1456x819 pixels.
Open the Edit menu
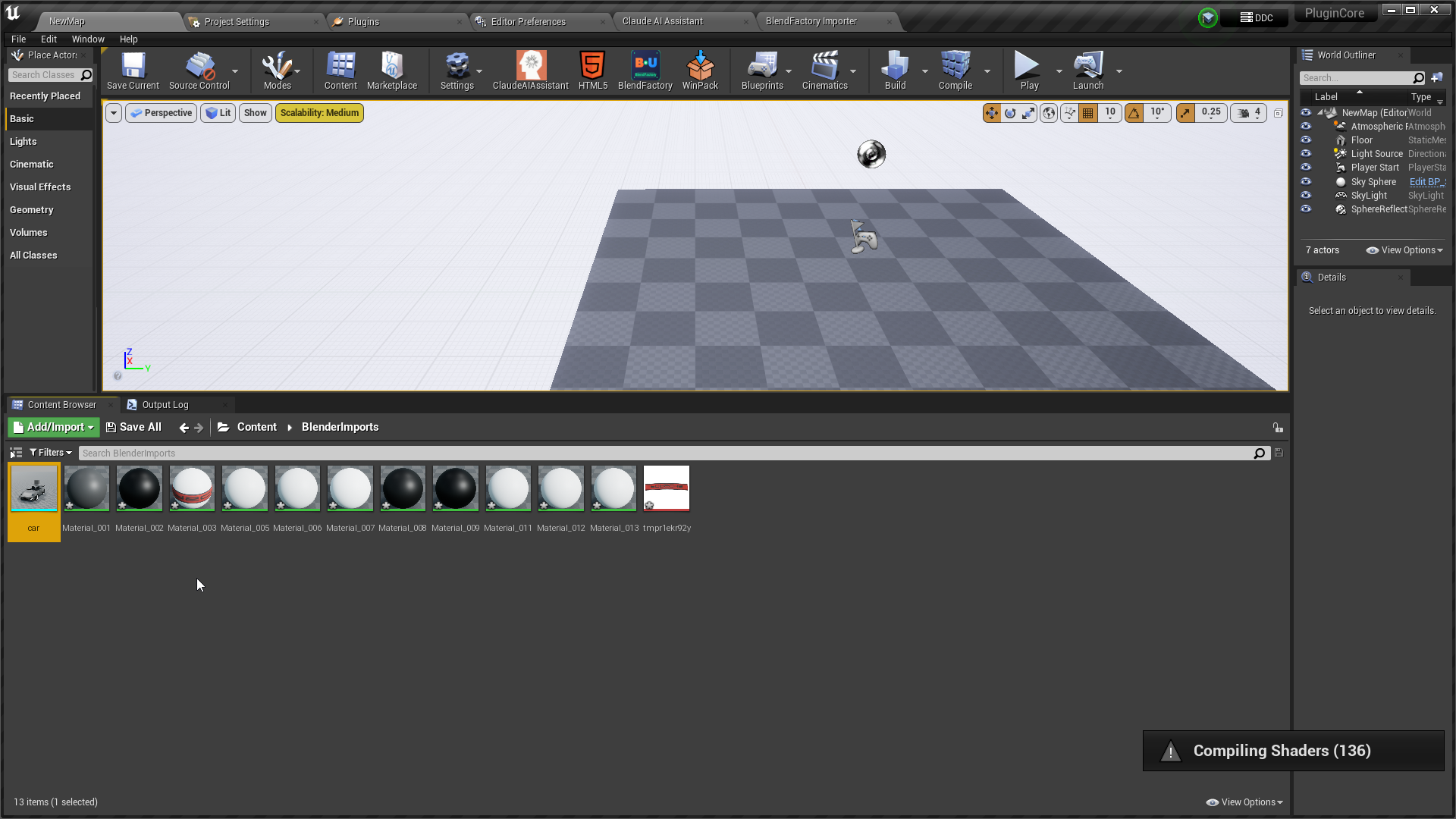(x=49, y=39)
